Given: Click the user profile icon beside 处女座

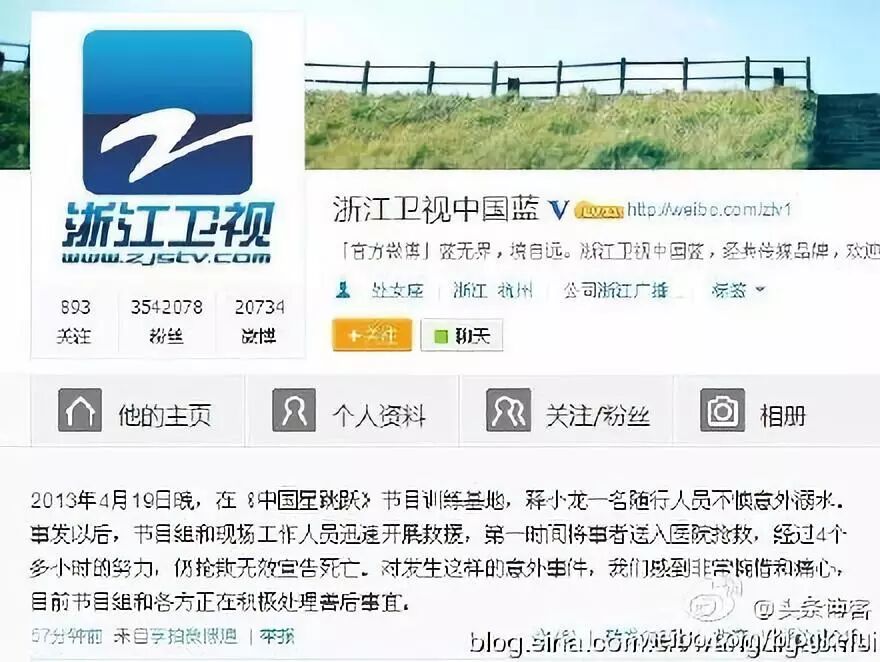Looking at the screenshot, I should tap(343, 290).
